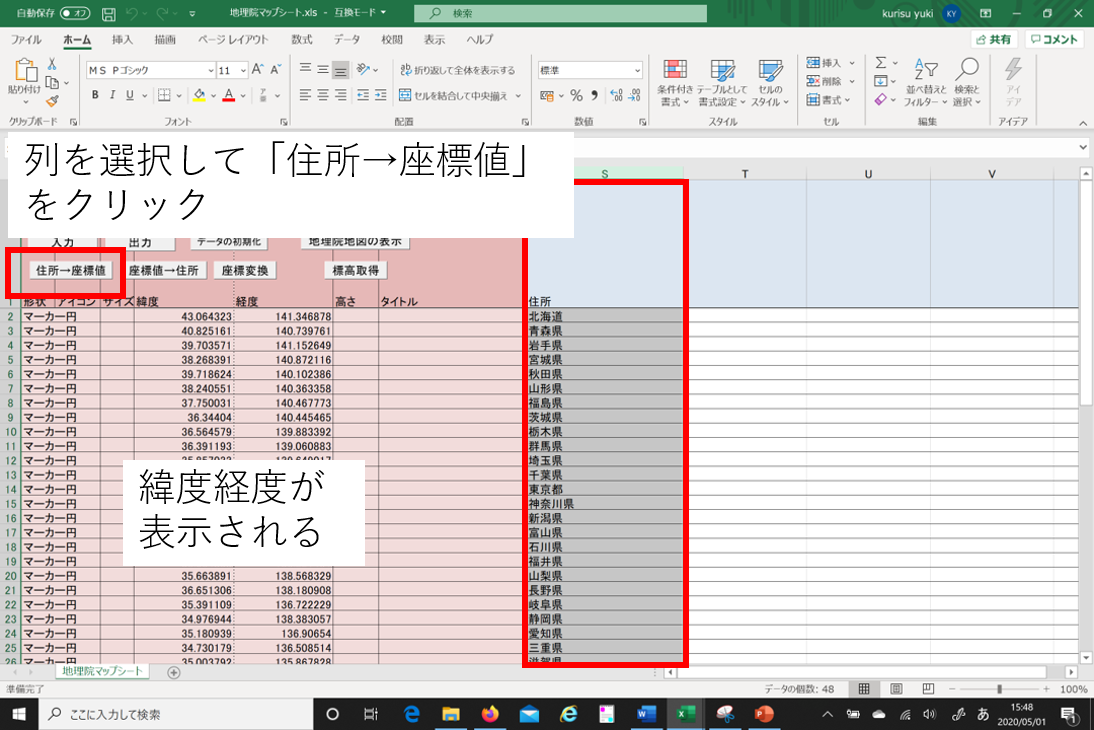Click the 共有 share button
Screen dimensions: 1094x730
(994, 40)
